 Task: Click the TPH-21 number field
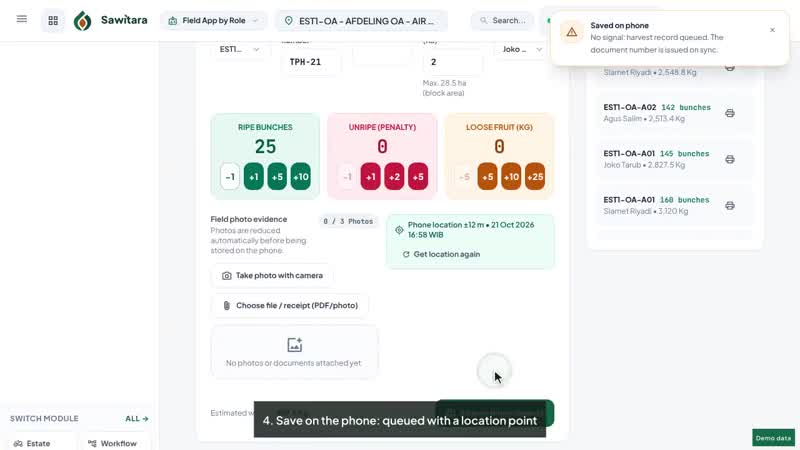(x=311, y=62)
